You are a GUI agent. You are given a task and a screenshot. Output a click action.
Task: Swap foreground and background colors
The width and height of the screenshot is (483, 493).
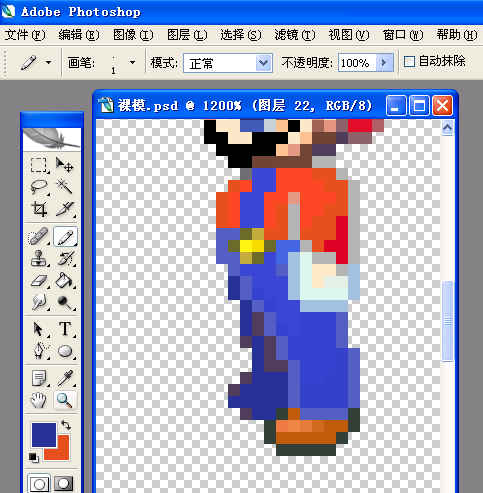(66, 425)
